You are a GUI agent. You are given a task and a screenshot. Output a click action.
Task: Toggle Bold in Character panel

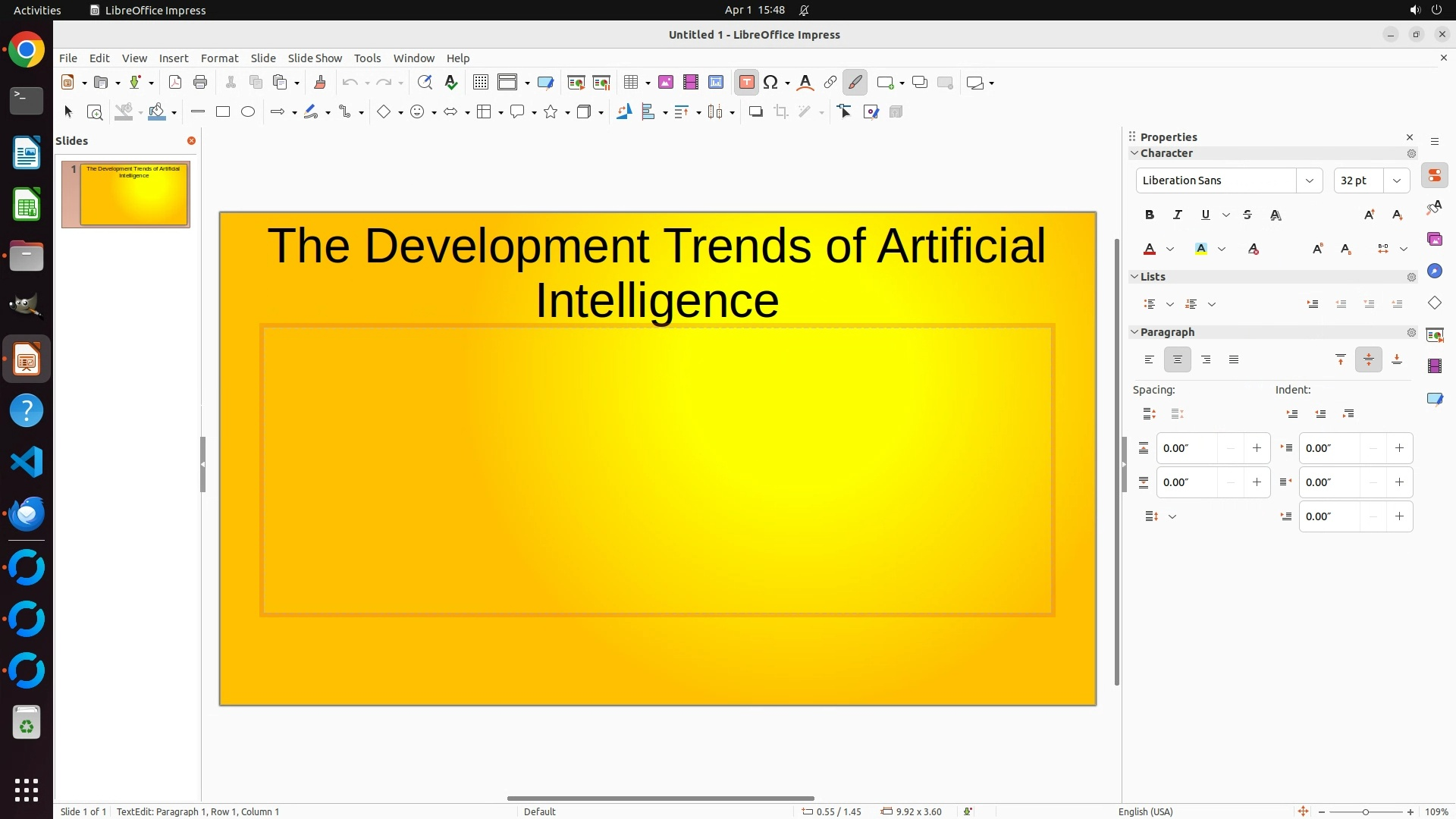(x=1150, y=215)
